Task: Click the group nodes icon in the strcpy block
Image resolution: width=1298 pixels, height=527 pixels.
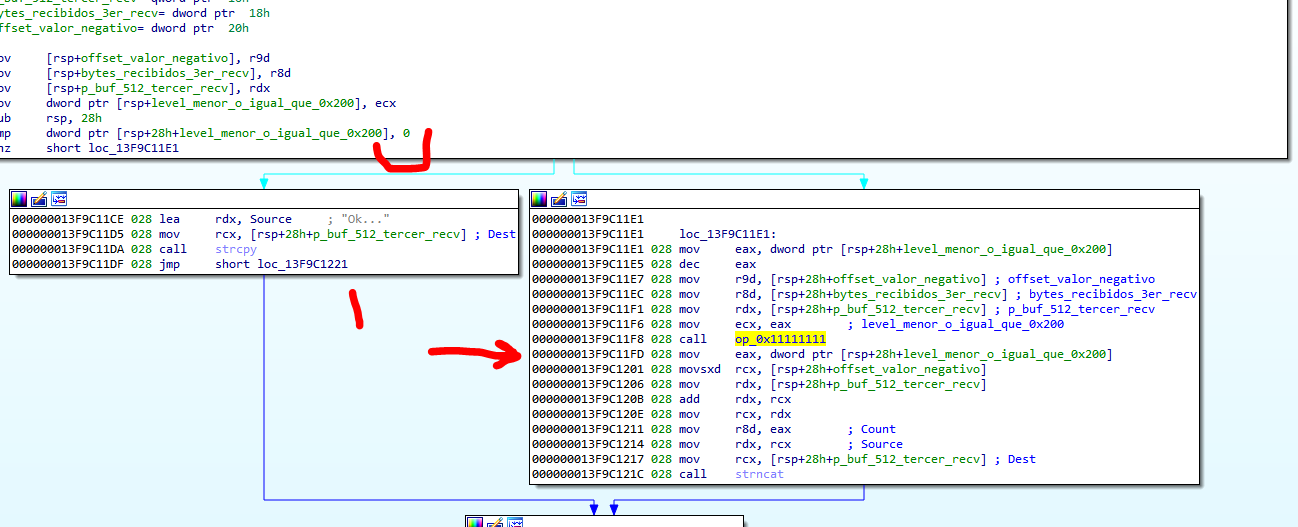Action: [x=59, y=199]
